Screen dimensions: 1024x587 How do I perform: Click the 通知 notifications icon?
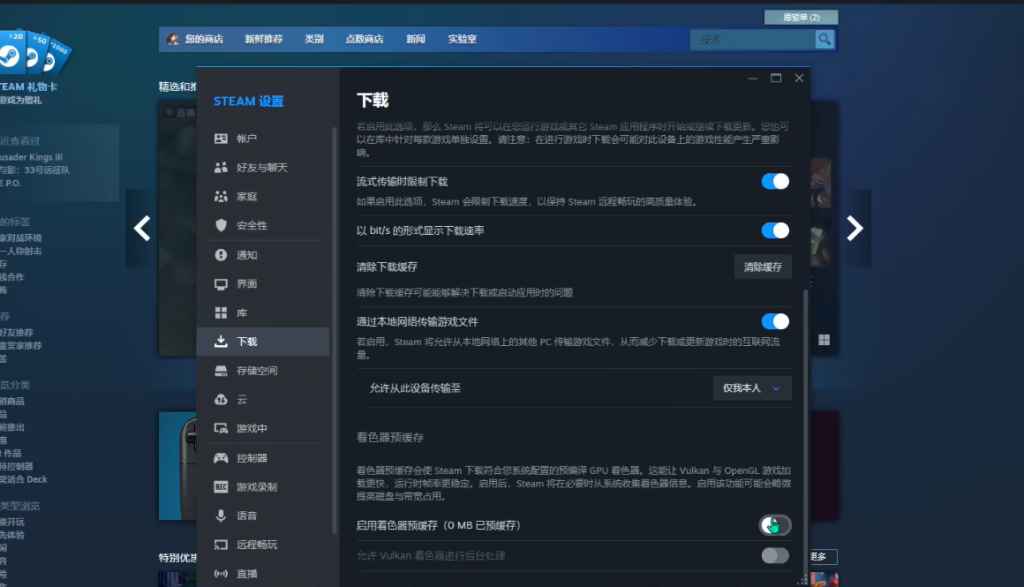221,256
